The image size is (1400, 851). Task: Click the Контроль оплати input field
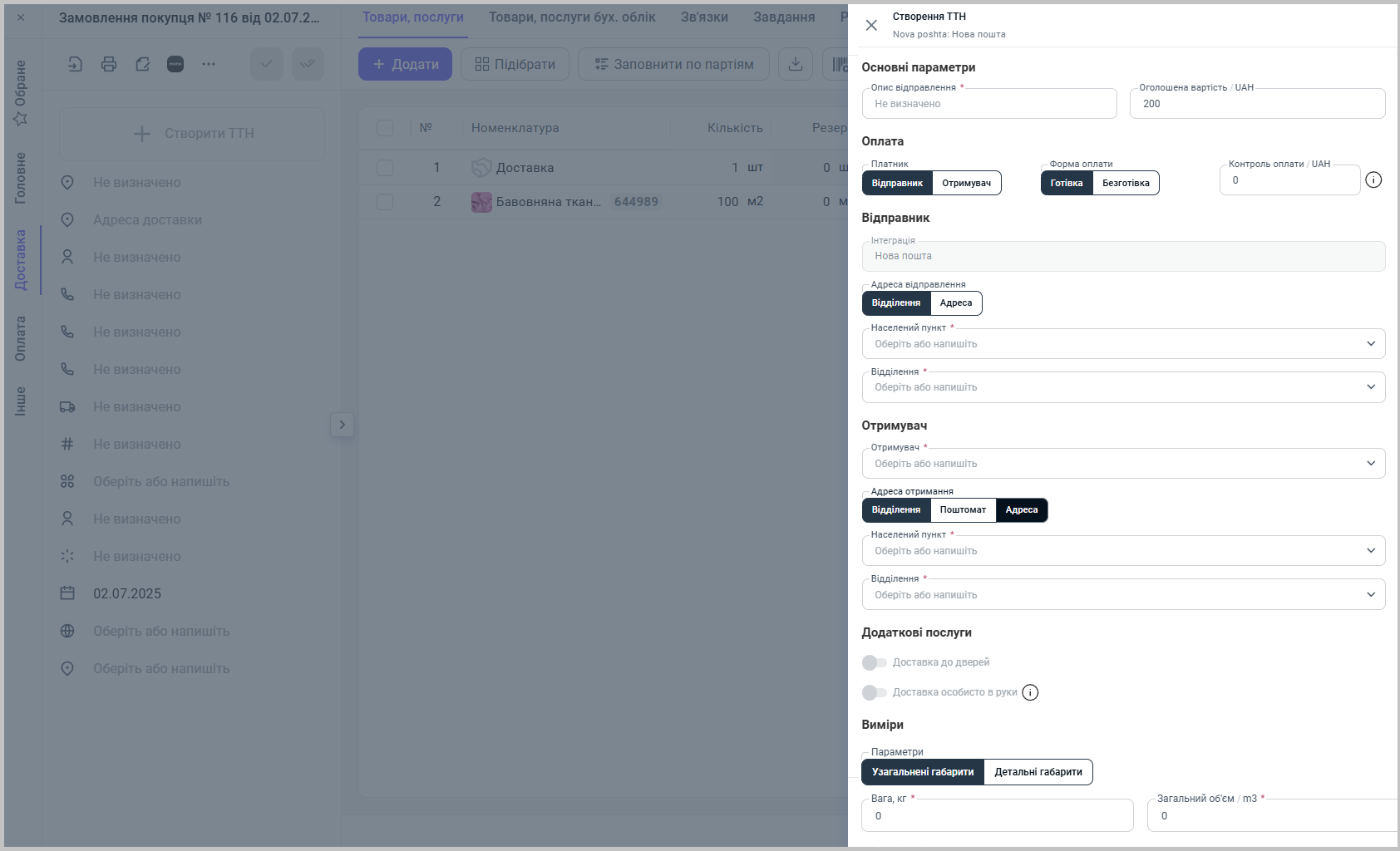(x=1289, y=180)
